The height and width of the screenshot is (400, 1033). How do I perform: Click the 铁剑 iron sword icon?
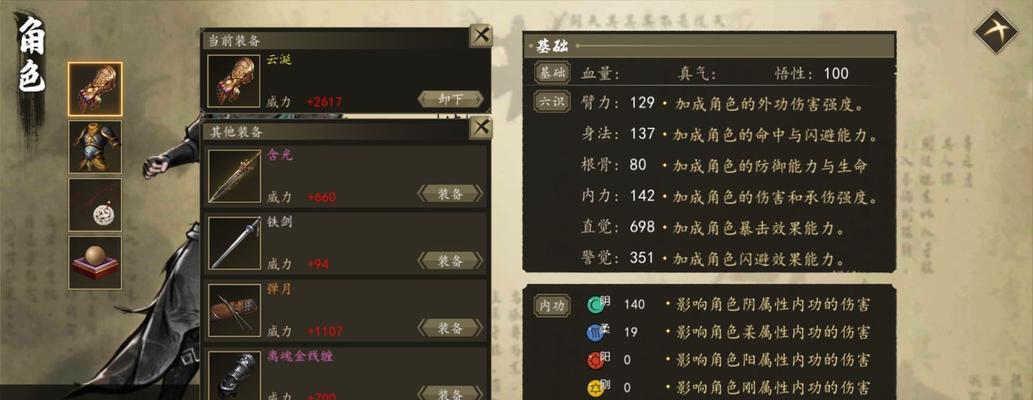point(235,243)
